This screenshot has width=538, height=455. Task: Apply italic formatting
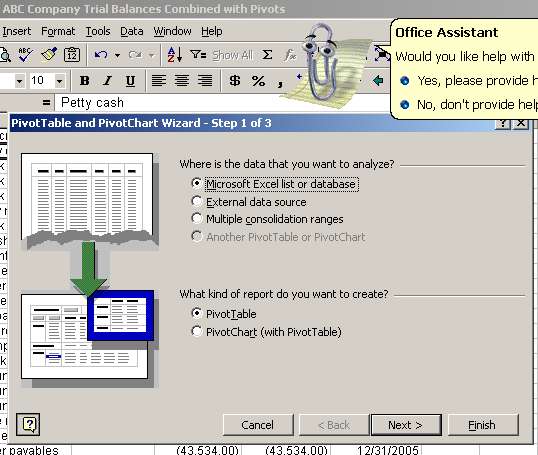[x=107, y=81]
